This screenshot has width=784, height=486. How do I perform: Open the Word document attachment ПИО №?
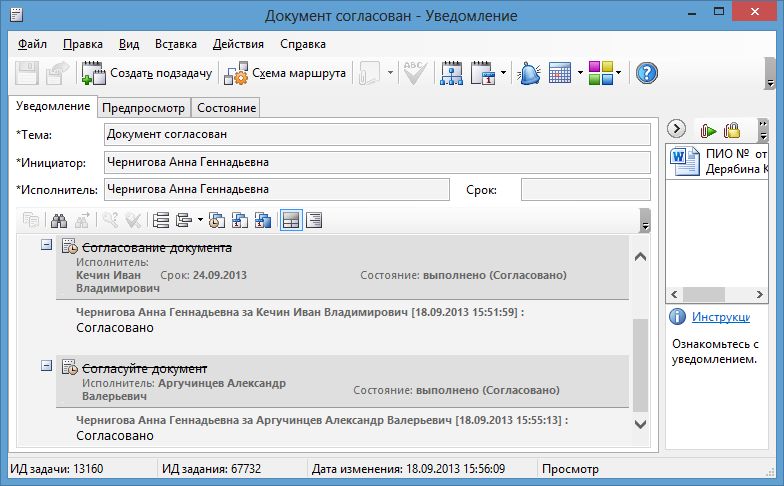[x=721, y=162]
